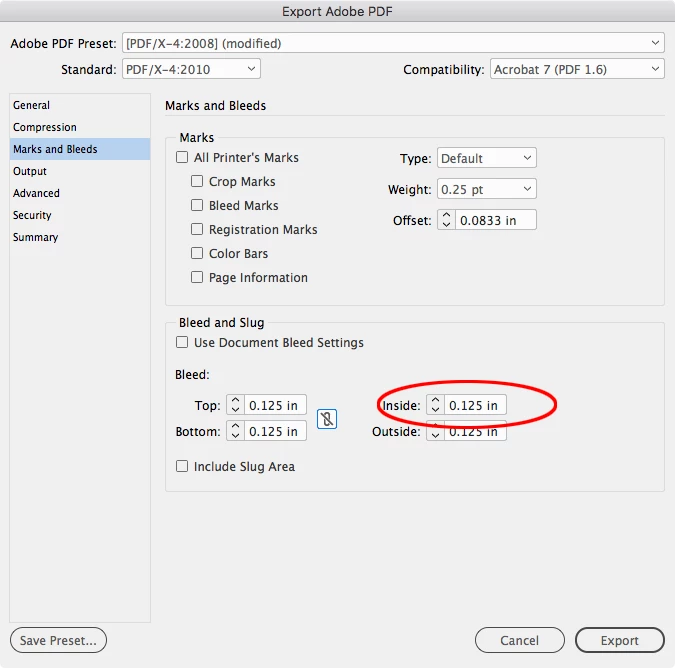Select the General panel
The height and width of the screenshot is (668, 675).
point(80,105)
